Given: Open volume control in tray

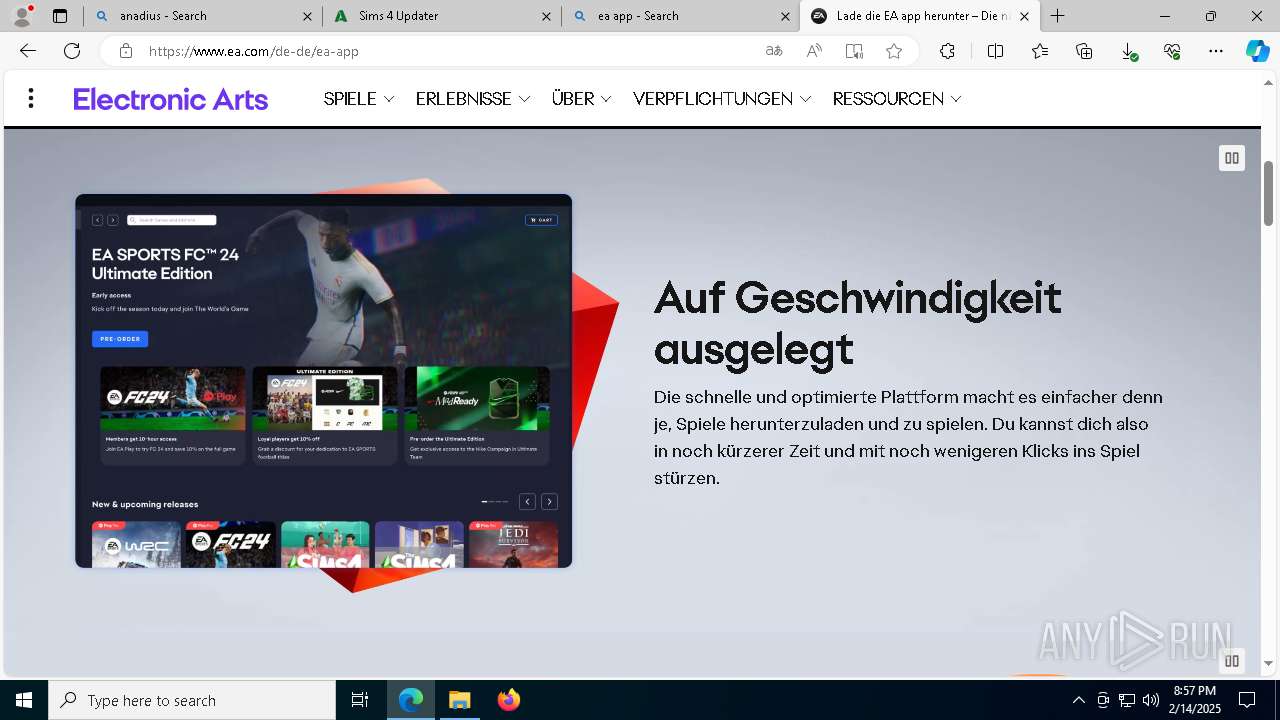Looking at the screenshot, I should pyautogui.click(x=1151, y=700).
